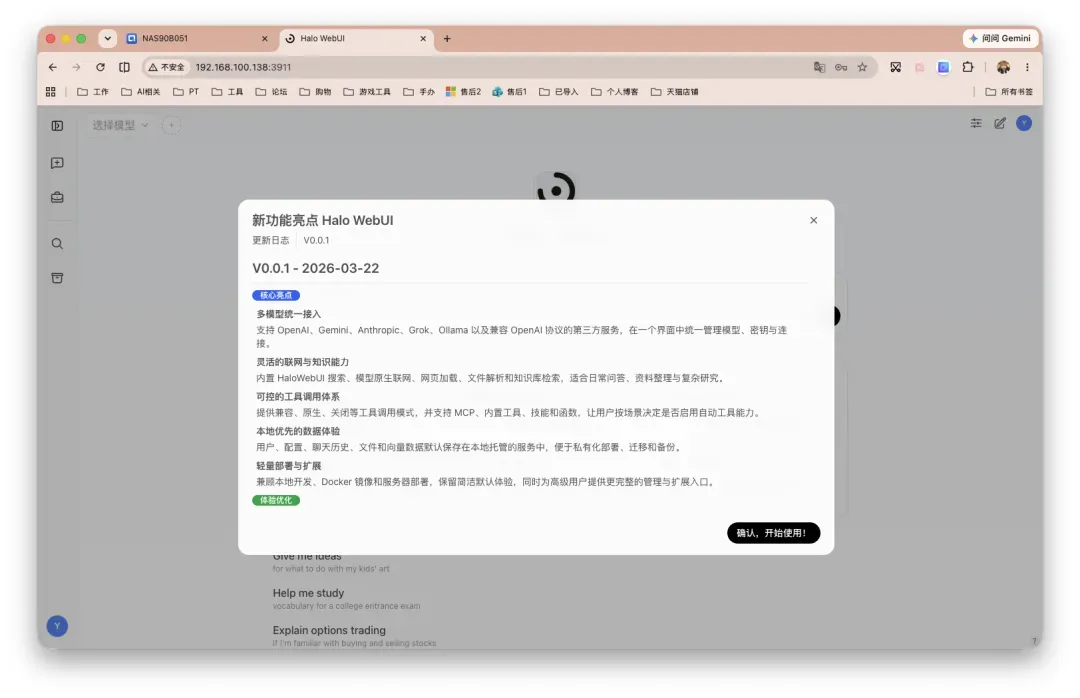Go forward in browser history
The image size is (1080, 698).
76,68
